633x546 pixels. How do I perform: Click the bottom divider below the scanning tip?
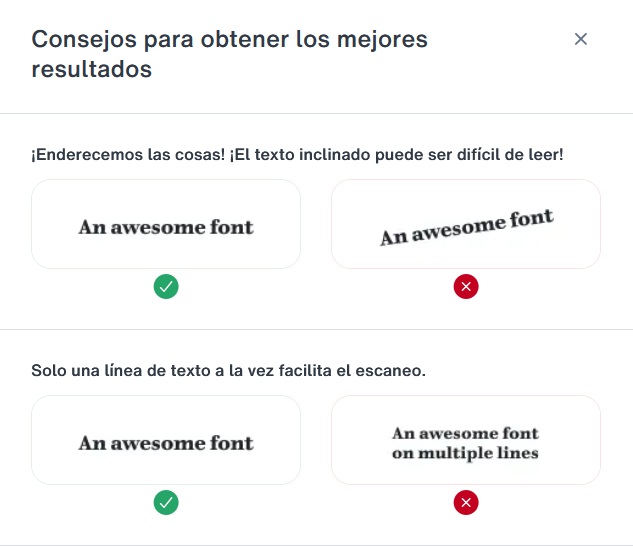pos(316,544)
